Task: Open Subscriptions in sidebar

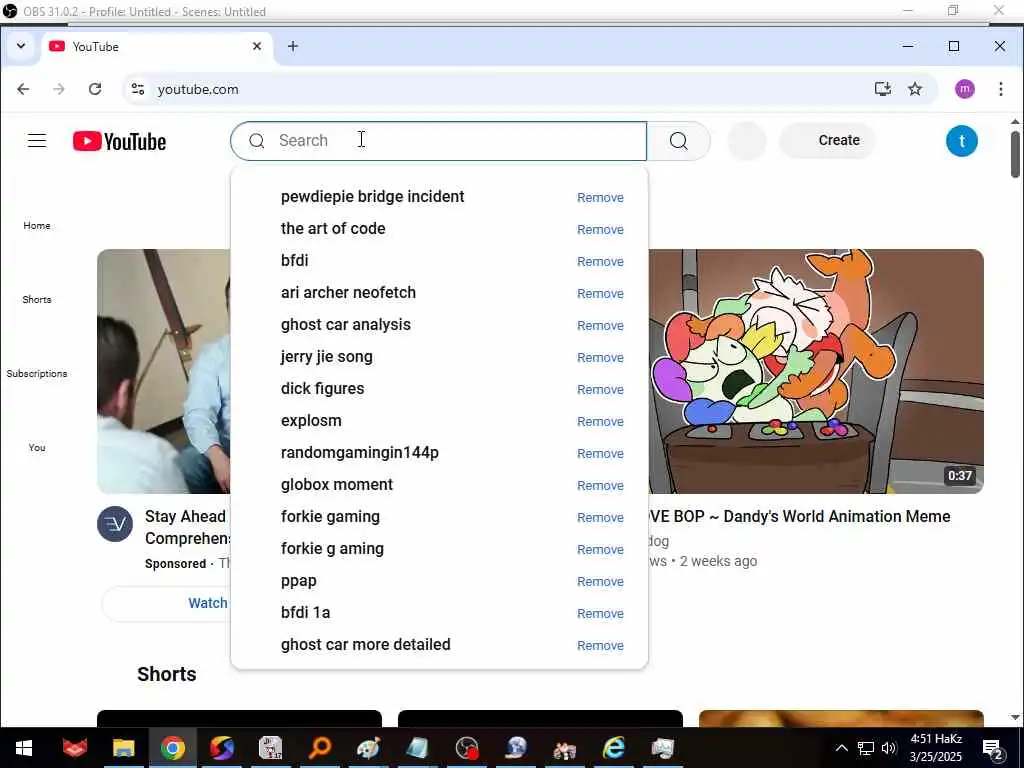Action: click(x=37, y=374)
